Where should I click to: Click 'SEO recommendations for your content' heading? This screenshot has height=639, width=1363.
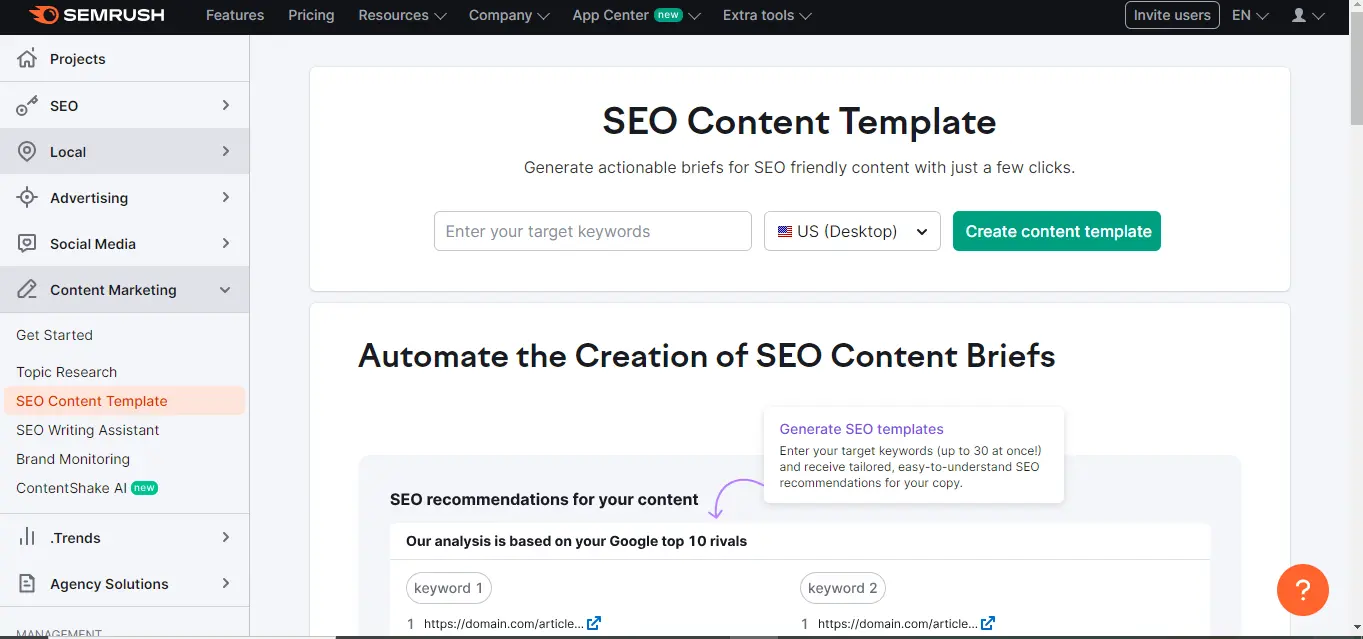[x=544, y=499]
